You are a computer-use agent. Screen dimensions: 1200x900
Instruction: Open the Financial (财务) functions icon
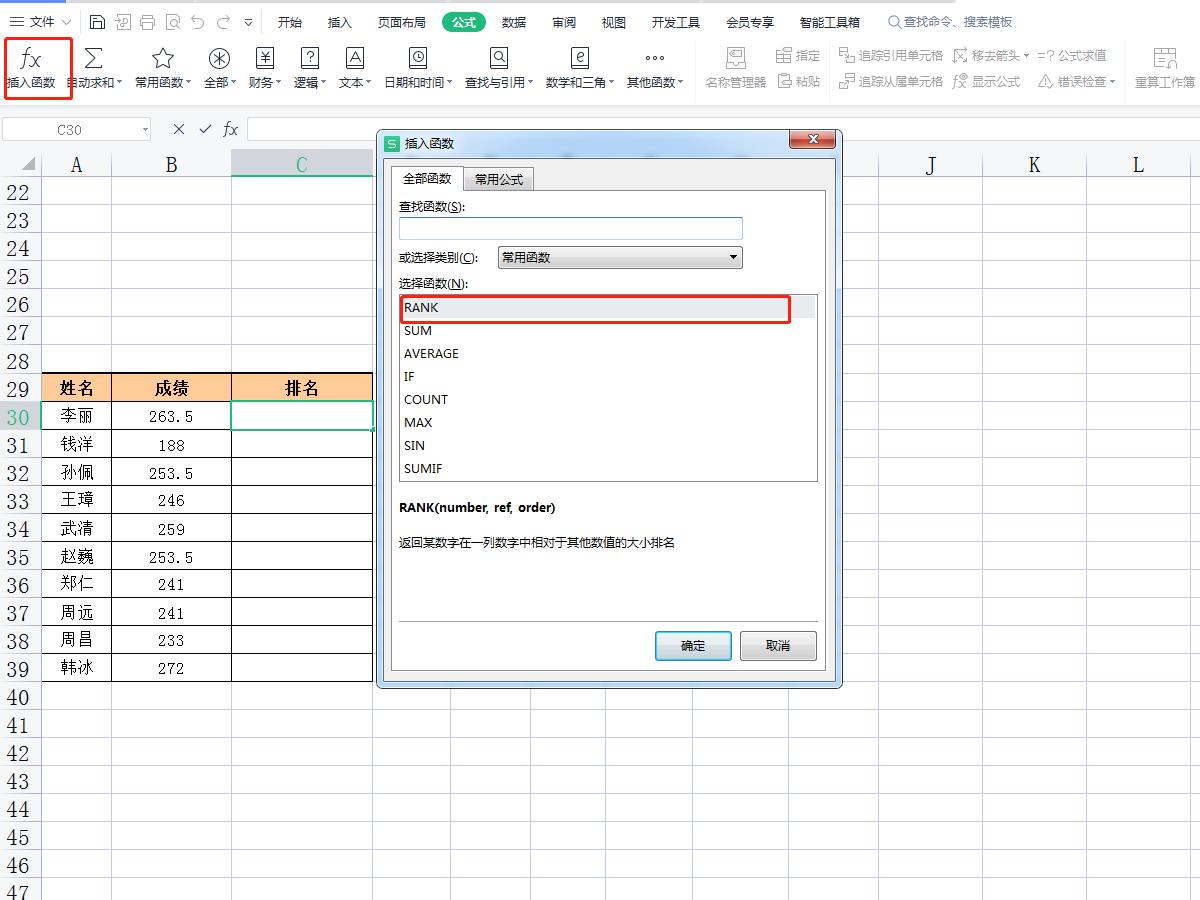264,60
